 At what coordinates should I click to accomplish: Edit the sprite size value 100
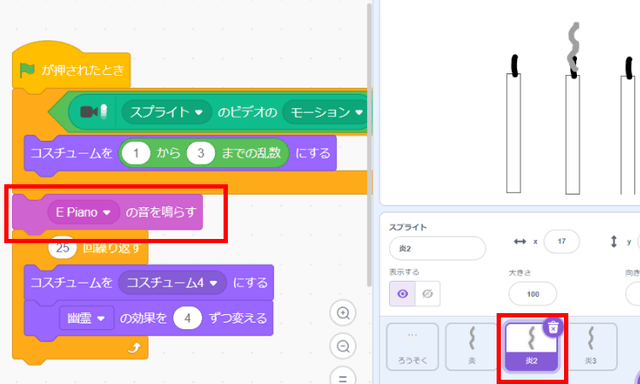click(x=533, y=294)
